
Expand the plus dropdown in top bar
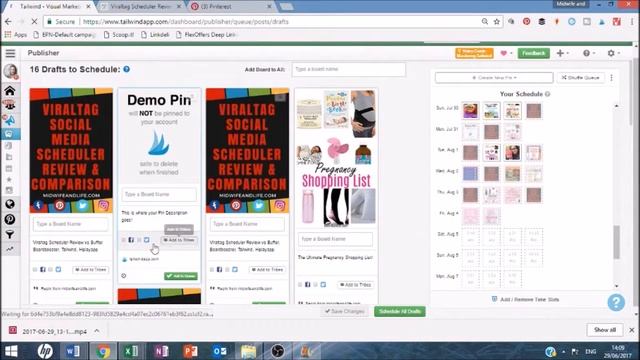562,53
